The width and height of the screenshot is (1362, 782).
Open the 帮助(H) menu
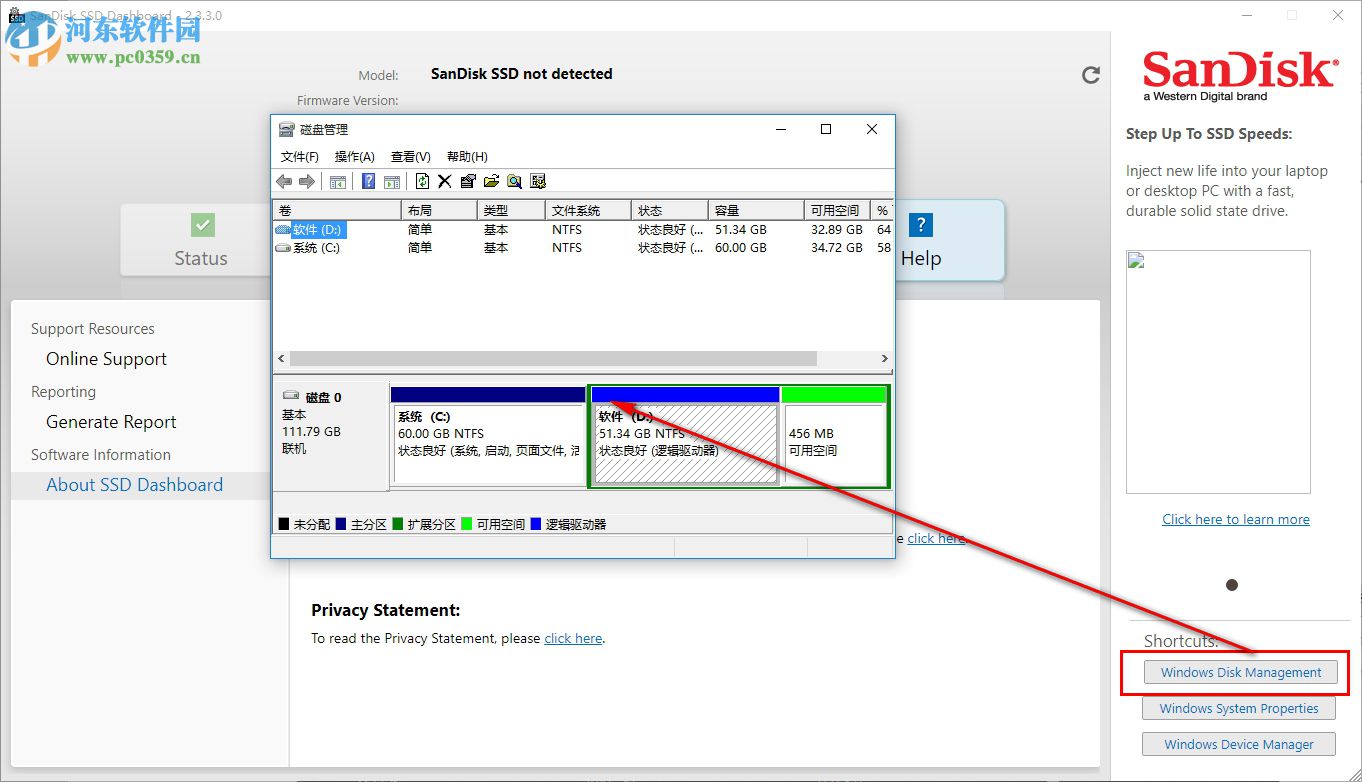tap(467, 157)
